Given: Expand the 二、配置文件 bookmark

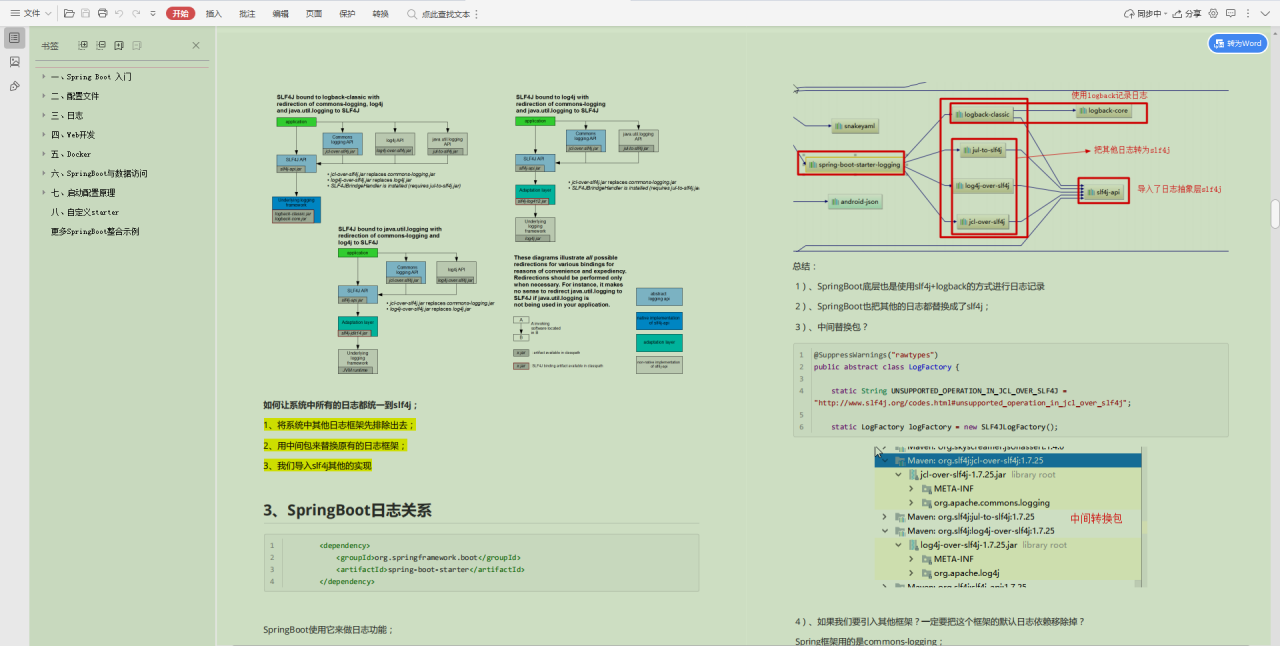Looking at the screenshot, I should (43, 96).
